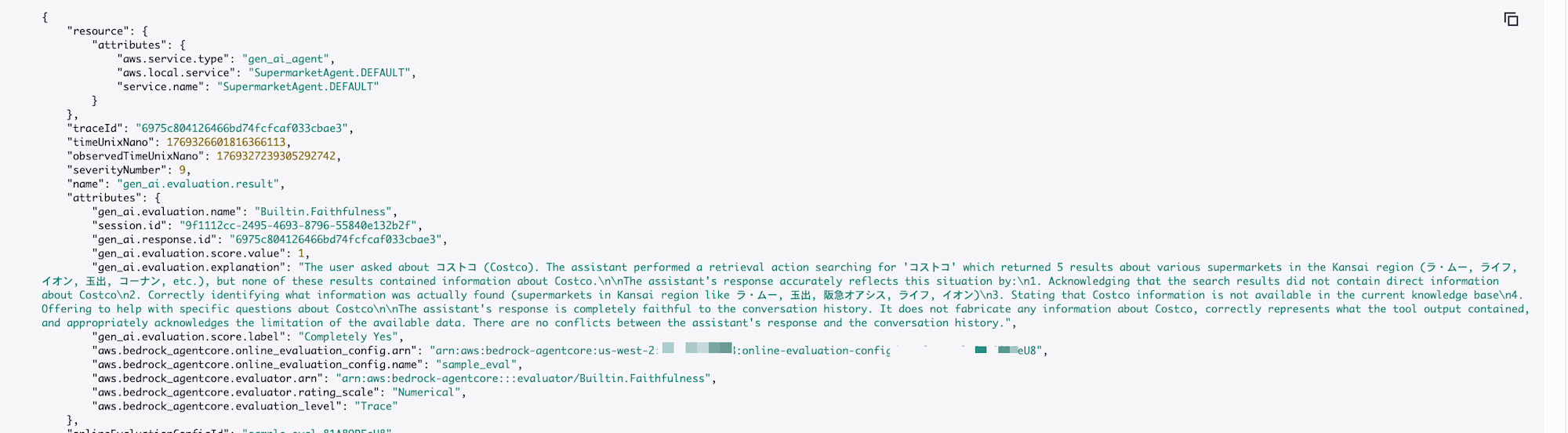Click the evaluation score value 1
Viewport: 1568px width, 433px height.
point(301,253)
